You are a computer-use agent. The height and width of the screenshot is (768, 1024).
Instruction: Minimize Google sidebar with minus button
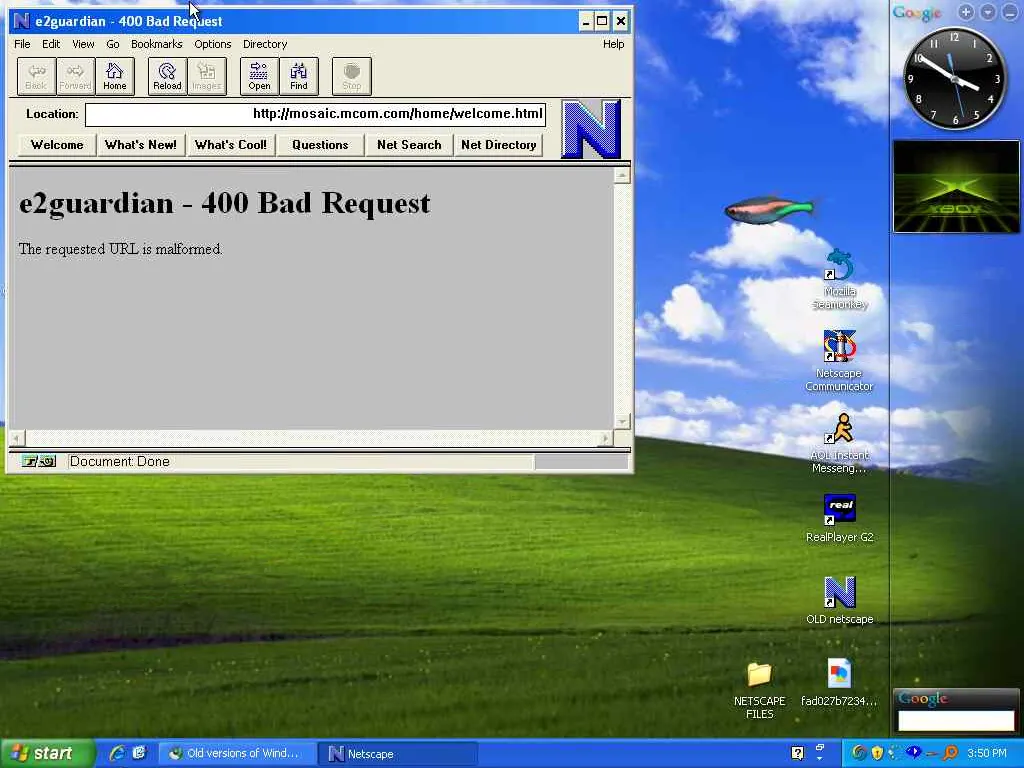(1010, 12)
